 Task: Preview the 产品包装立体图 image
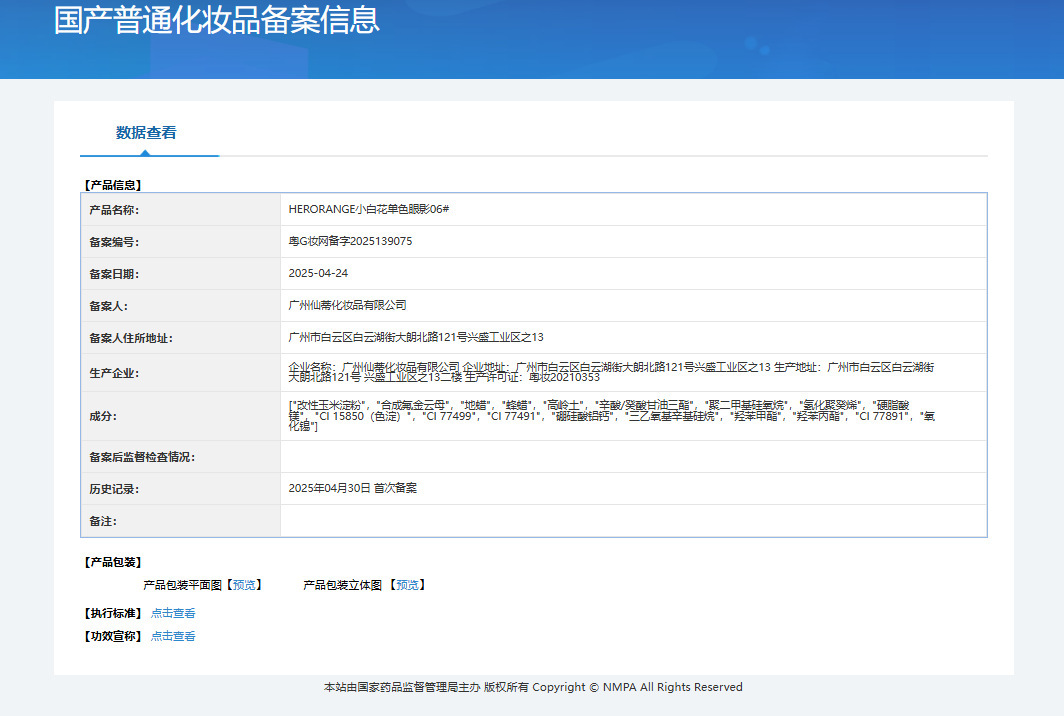point(407,585)
